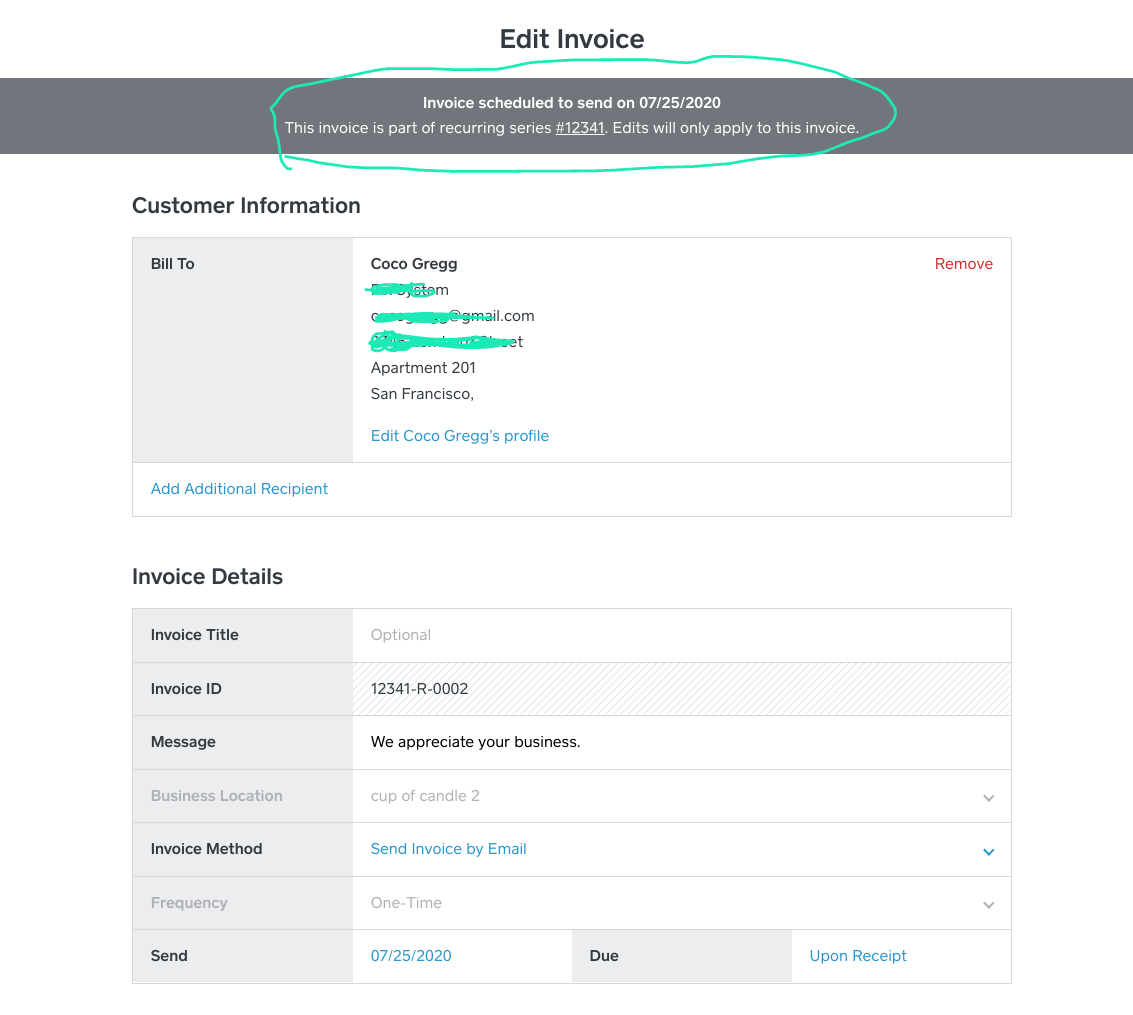Change Due setting Upon Receipt
Image resolution: width=1133 pixels, height=1015 pixels.
[x=858, y=956]
